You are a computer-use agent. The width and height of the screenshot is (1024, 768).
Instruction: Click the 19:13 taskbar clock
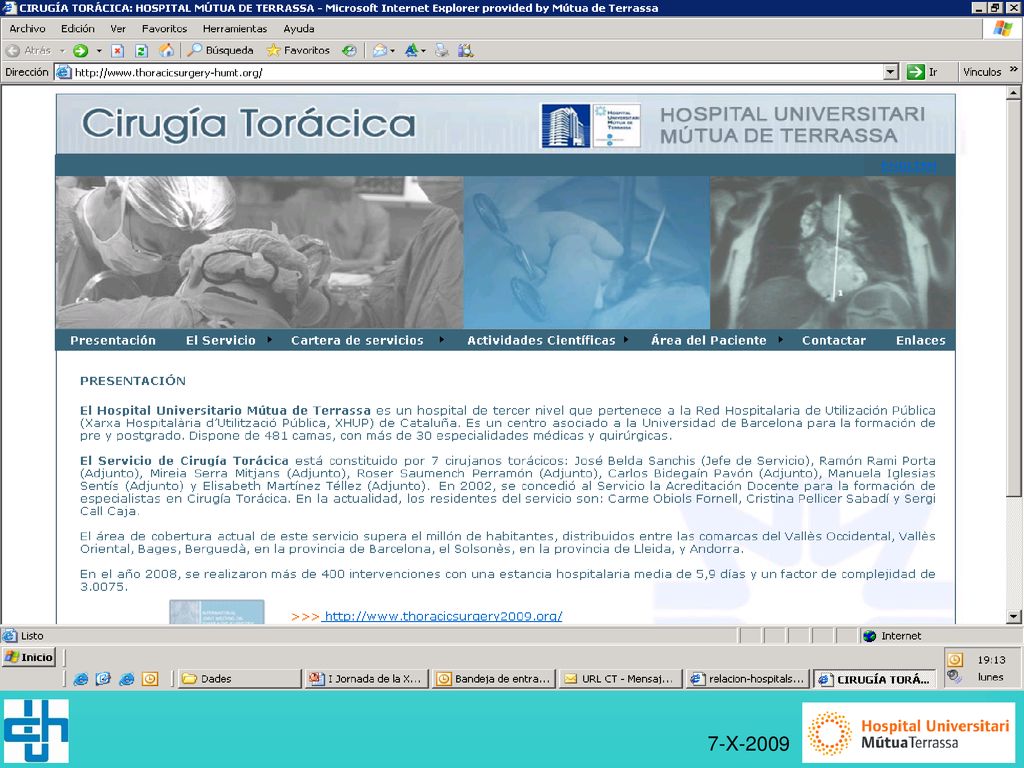click(991, 660)
